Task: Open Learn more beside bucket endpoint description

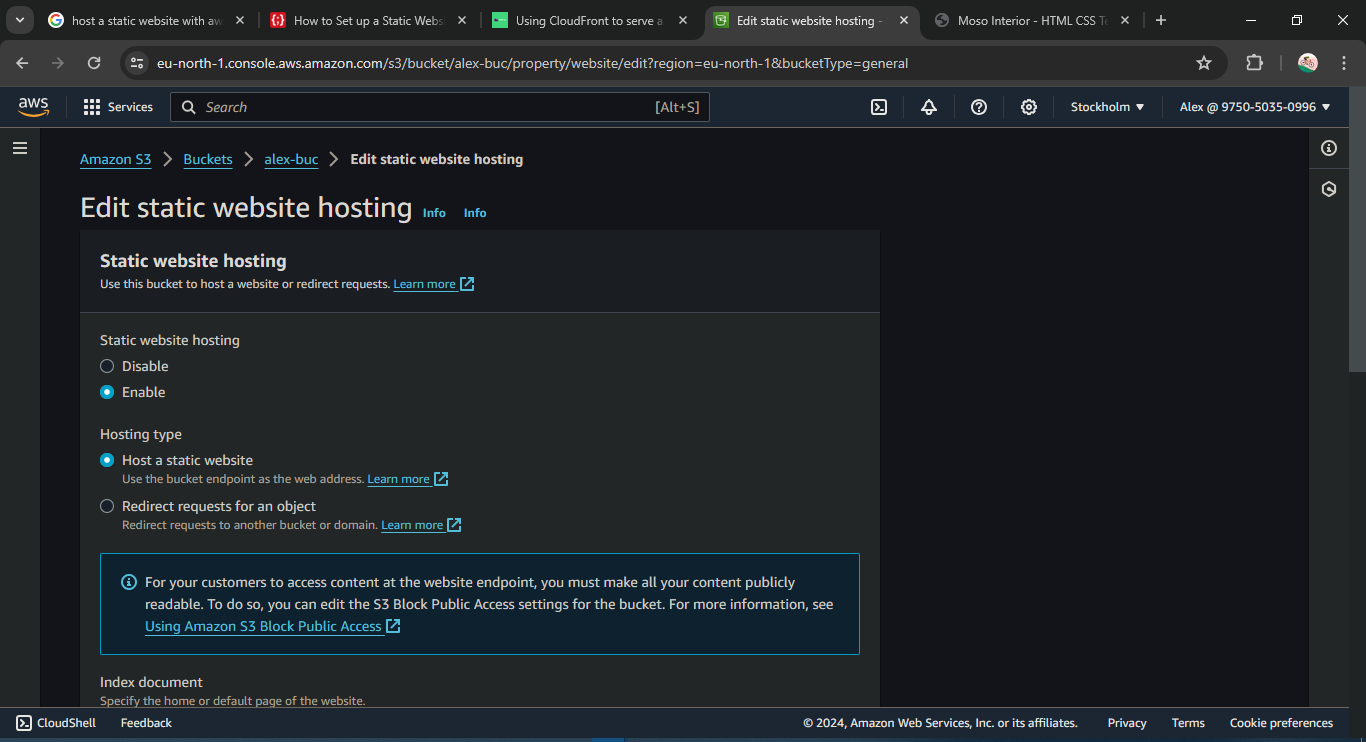Action: coord(407,479)
